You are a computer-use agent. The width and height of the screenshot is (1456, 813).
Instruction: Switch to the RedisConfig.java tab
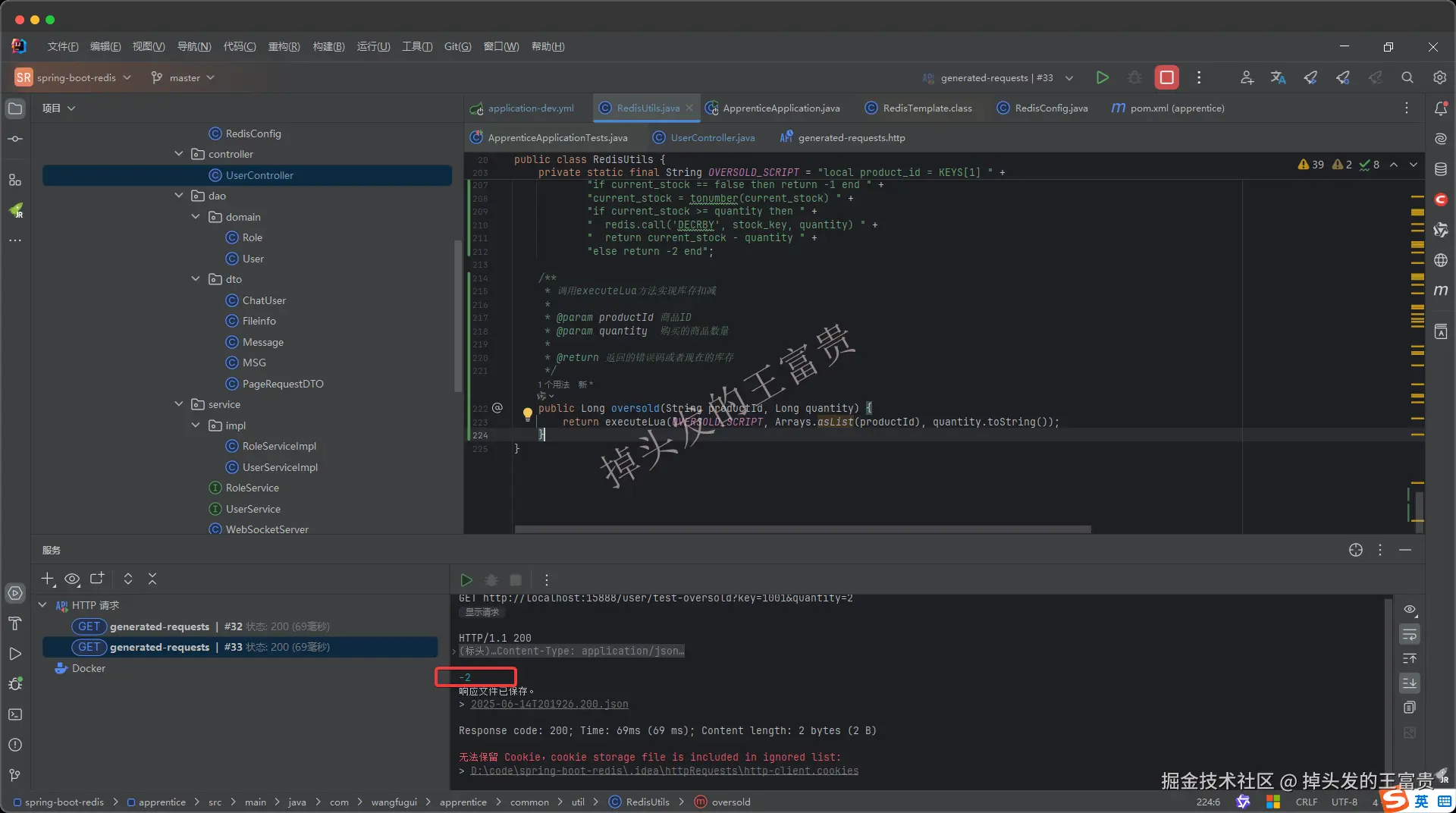tap(1042, 108)
